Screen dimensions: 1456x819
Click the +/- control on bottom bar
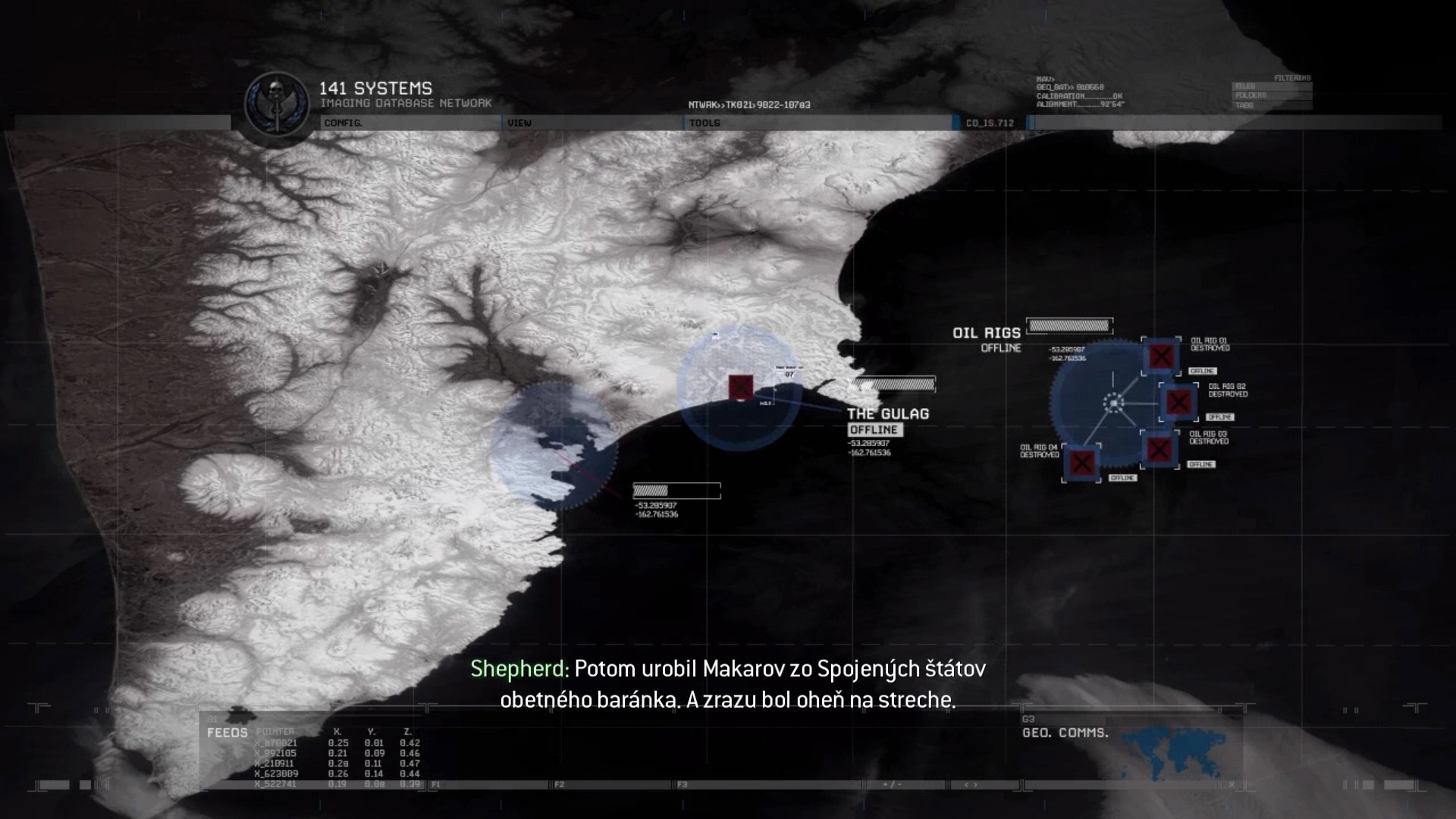(x=894, y=785)
